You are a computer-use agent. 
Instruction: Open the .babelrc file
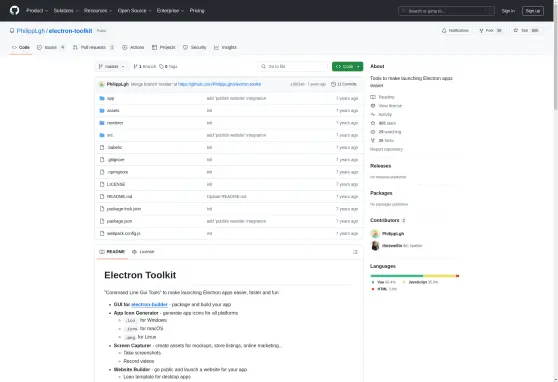115,147
